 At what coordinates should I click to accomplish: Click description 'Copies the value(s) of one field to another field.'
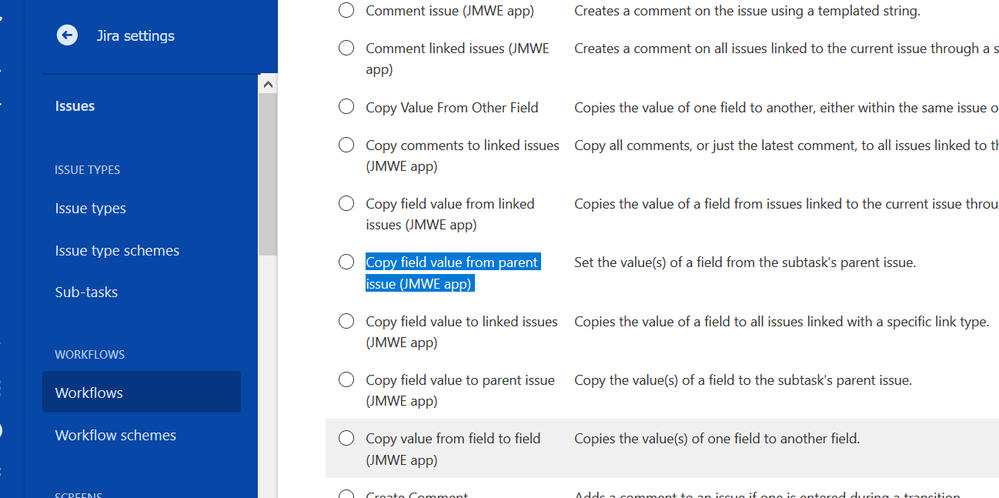(717, 439)
